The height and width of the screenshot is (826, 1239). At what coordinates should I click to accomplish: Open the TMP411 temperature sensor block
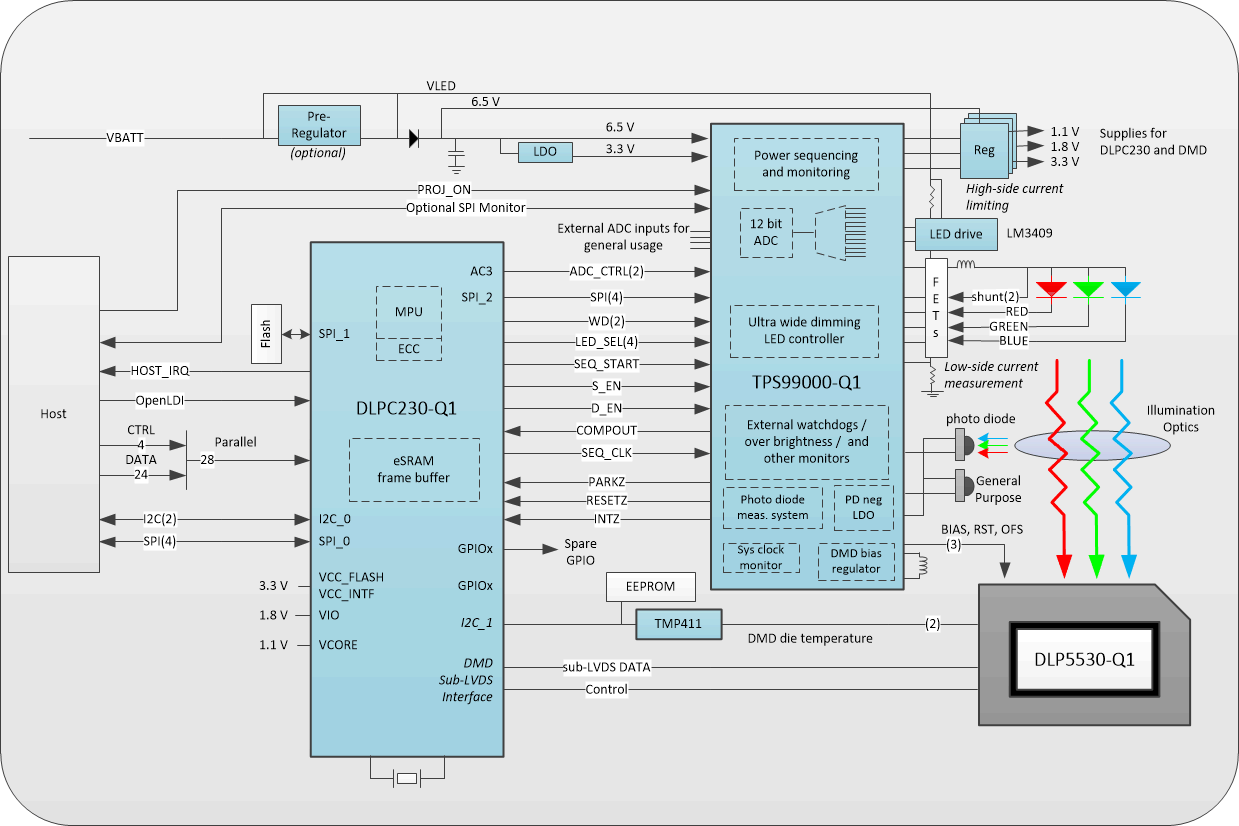(x=678, y=624)
